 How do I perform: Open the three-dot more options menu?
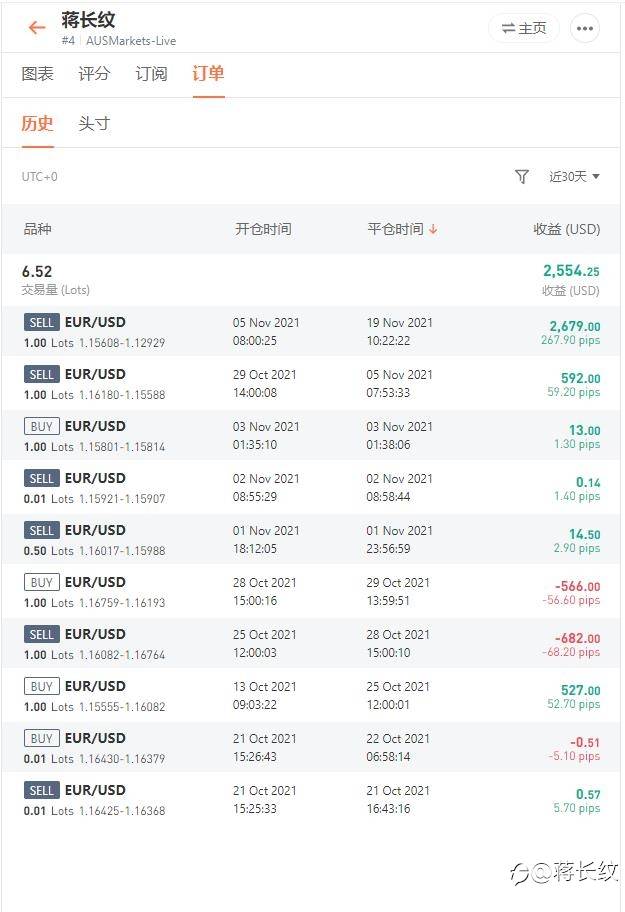click(584, 28)
